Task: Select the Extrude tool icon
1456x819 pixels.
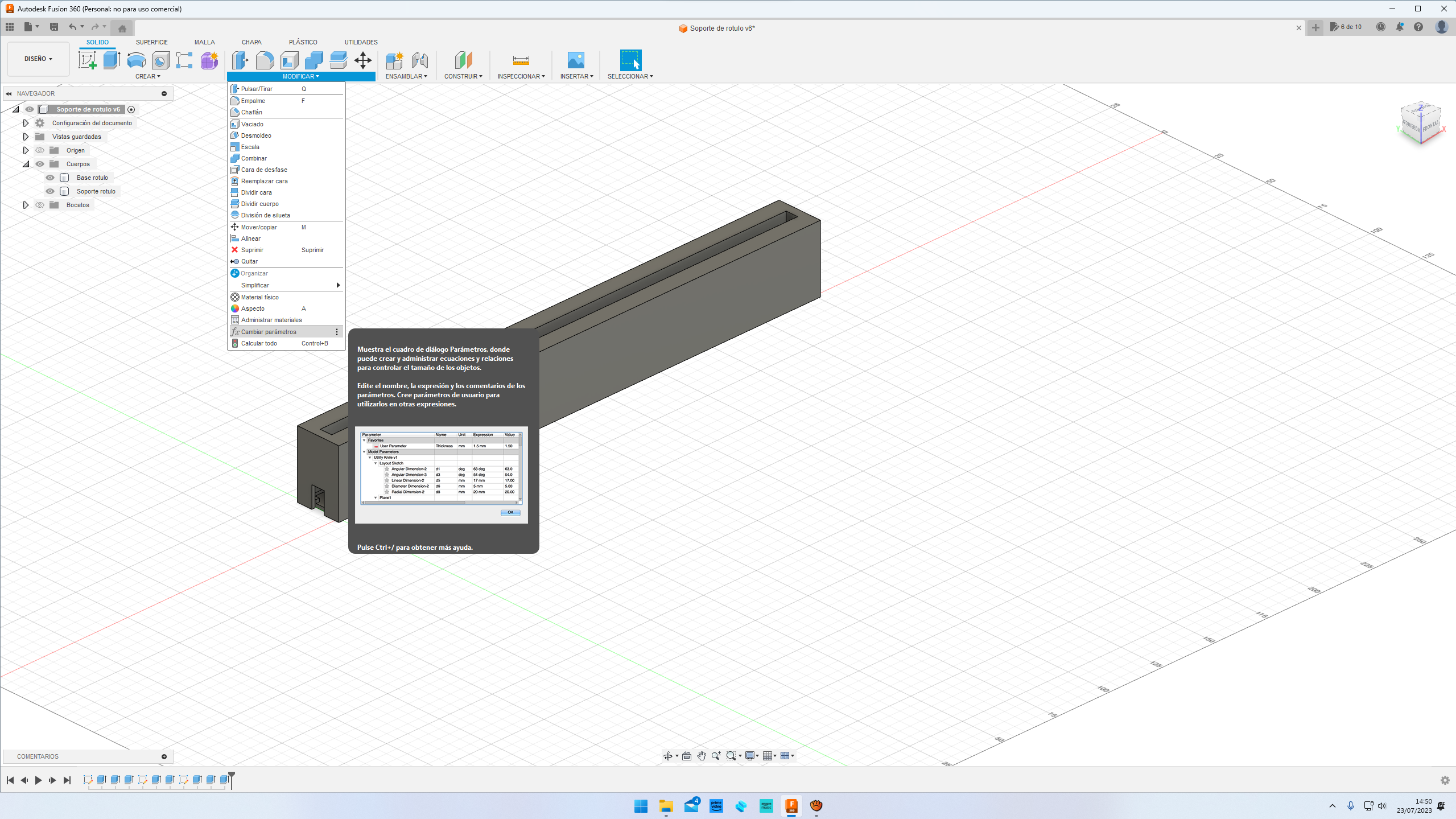Action: tap(112, 60)
